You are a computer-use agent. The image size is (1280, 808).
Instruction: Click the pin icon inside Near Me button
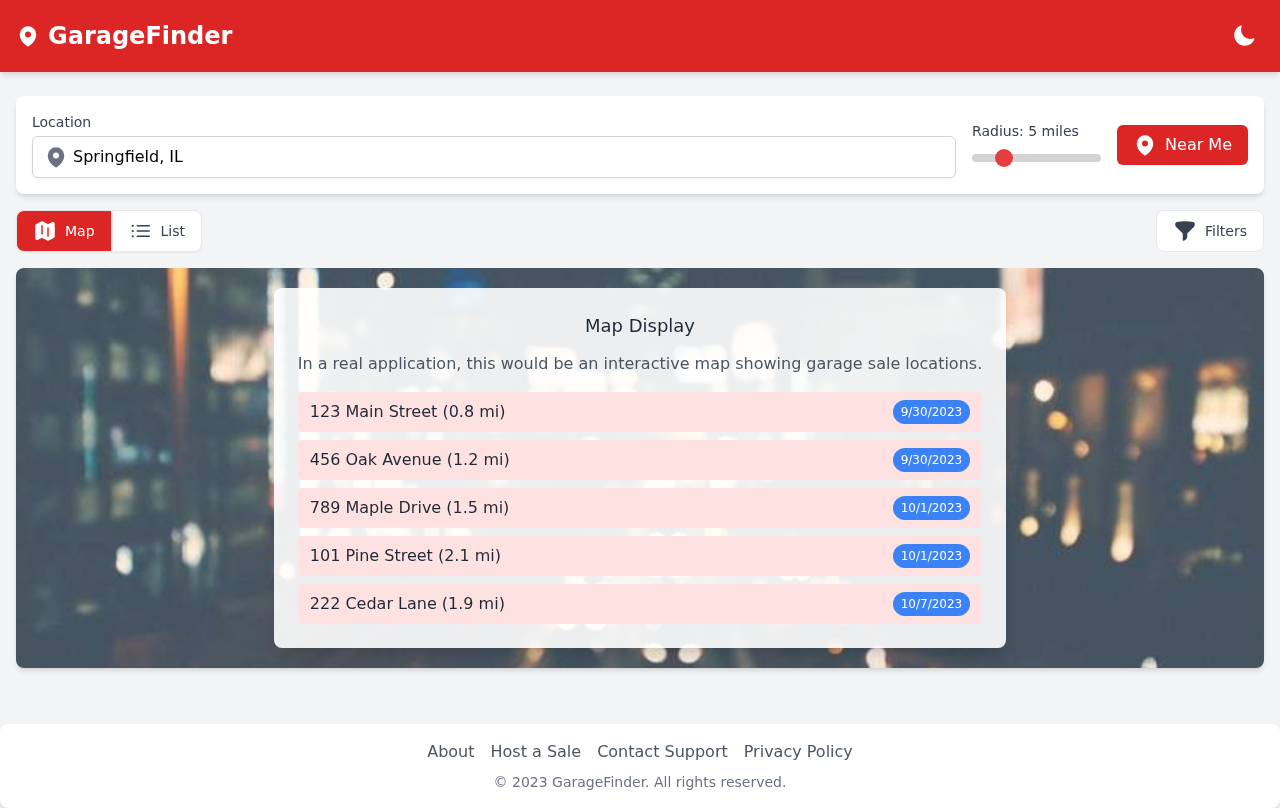(x=1146, y=144)
